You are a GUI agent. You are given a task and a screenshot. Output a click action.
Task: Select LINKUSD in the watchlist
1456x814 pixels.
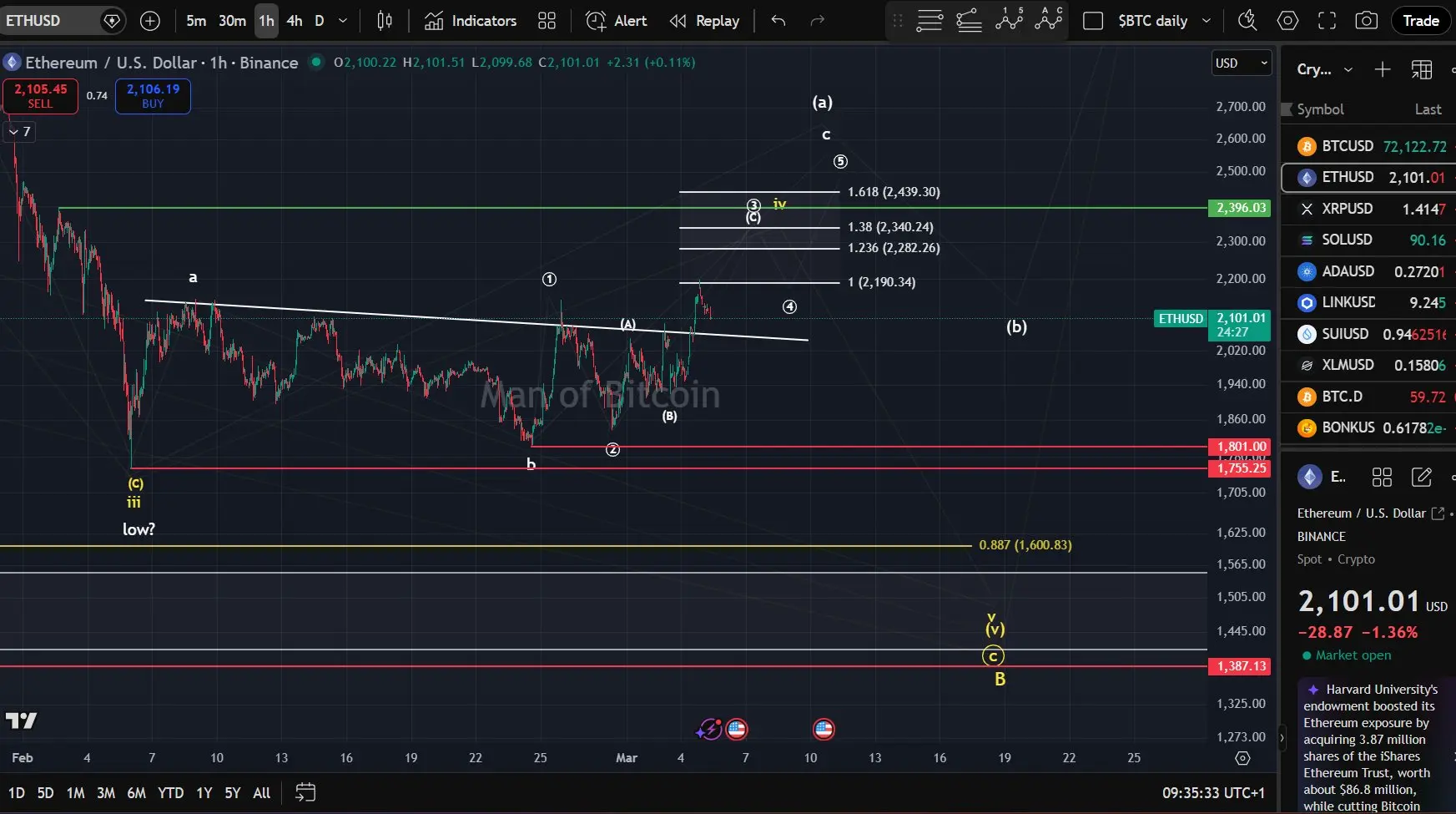click(1368, 302)
